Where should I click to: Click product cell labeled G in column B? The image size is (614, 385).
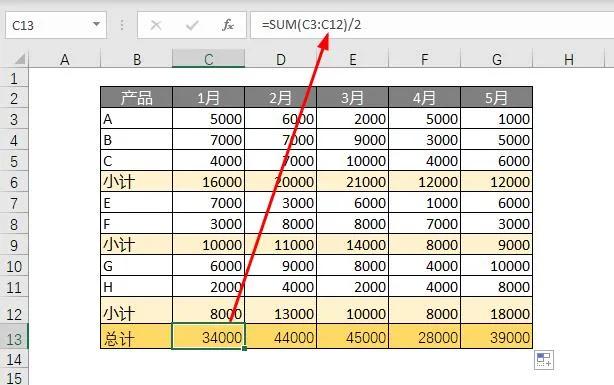pos(137,266)
